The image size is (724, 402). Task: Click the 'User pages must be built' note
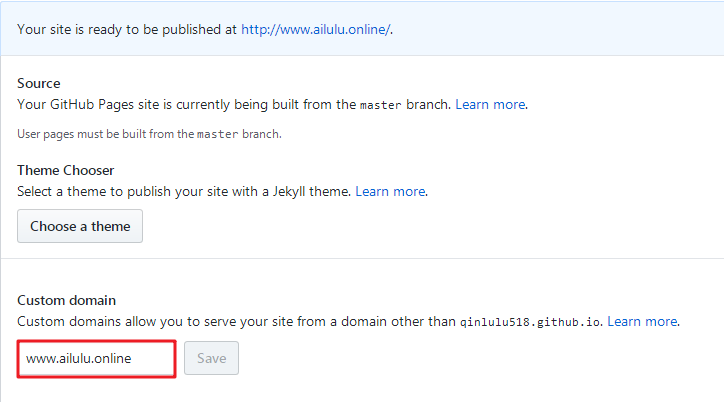click(149, 134)
